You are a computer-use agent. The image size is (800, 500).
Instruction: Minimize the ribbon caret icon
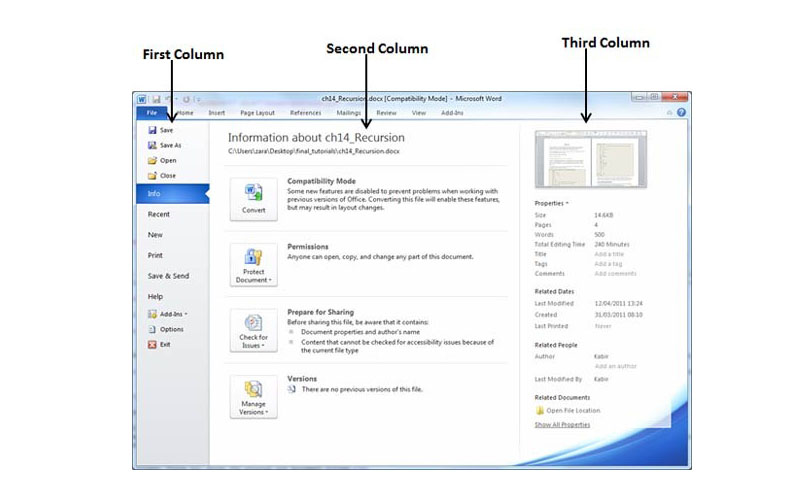tap(669, 113)
